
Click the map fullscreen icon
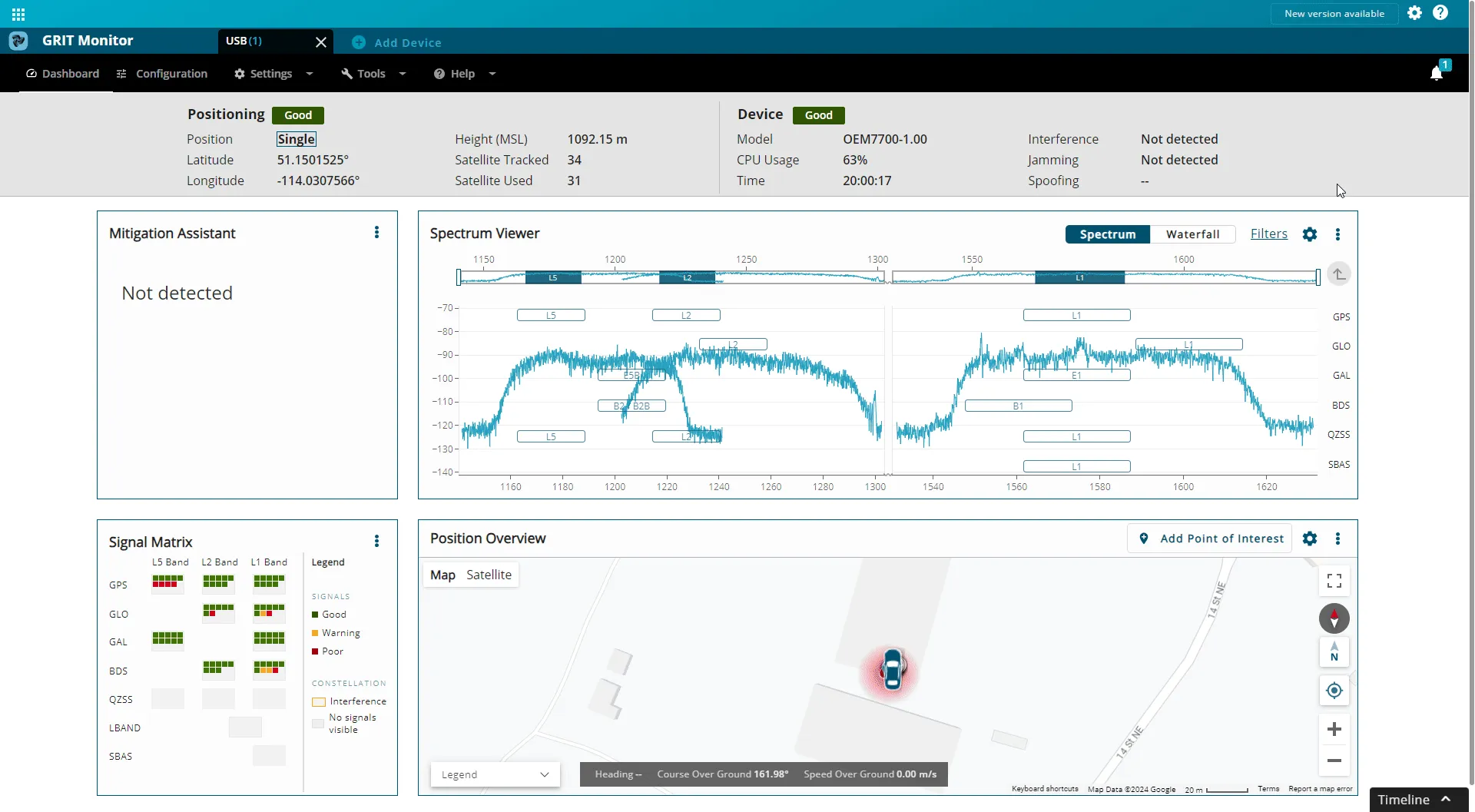[1334, 581]
